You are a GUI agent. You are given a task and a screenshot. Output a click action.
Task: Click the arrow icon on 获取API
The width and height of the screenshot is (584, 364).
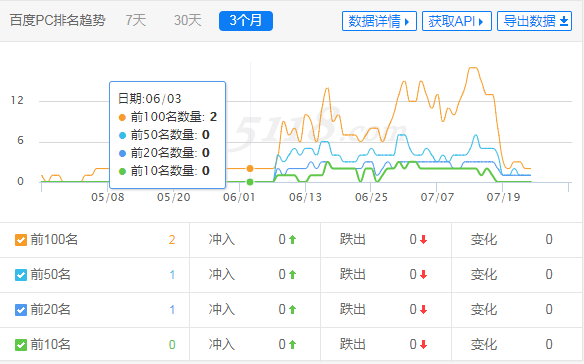click(x=481, y=22)
